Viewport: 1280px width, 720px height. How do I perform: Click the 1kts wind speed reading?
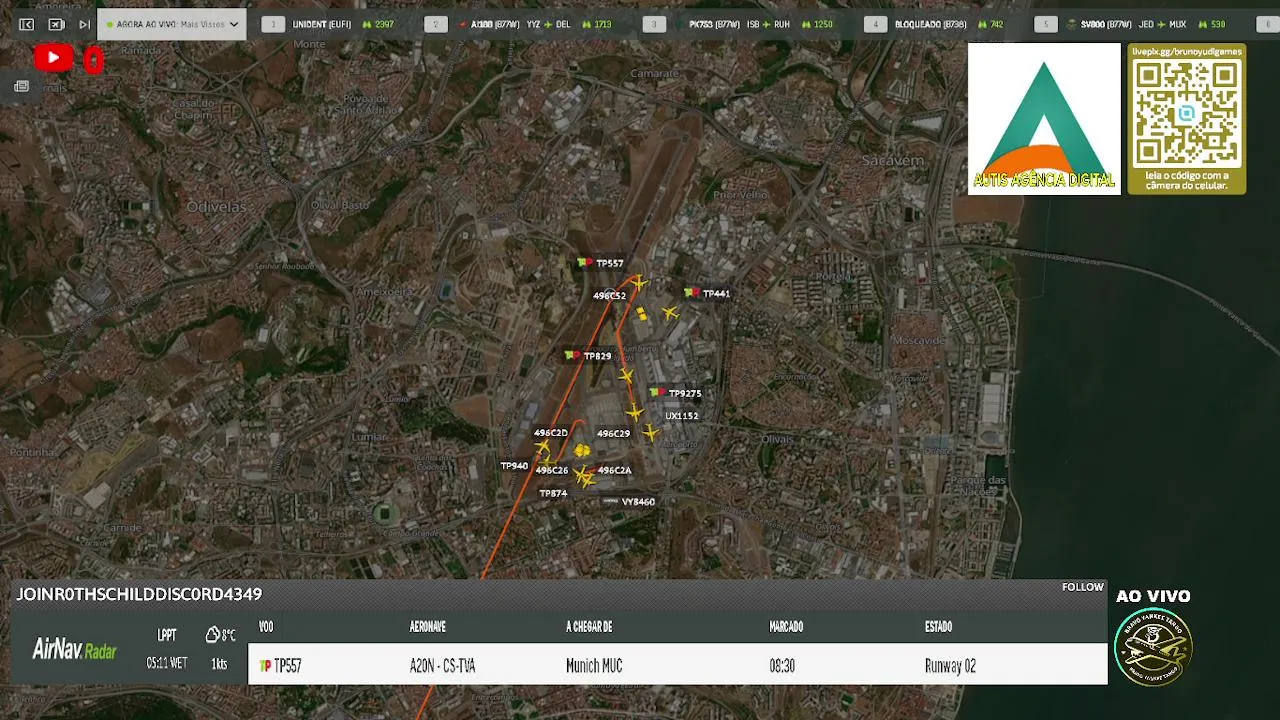pyautogui.click(x=219, y=664)
